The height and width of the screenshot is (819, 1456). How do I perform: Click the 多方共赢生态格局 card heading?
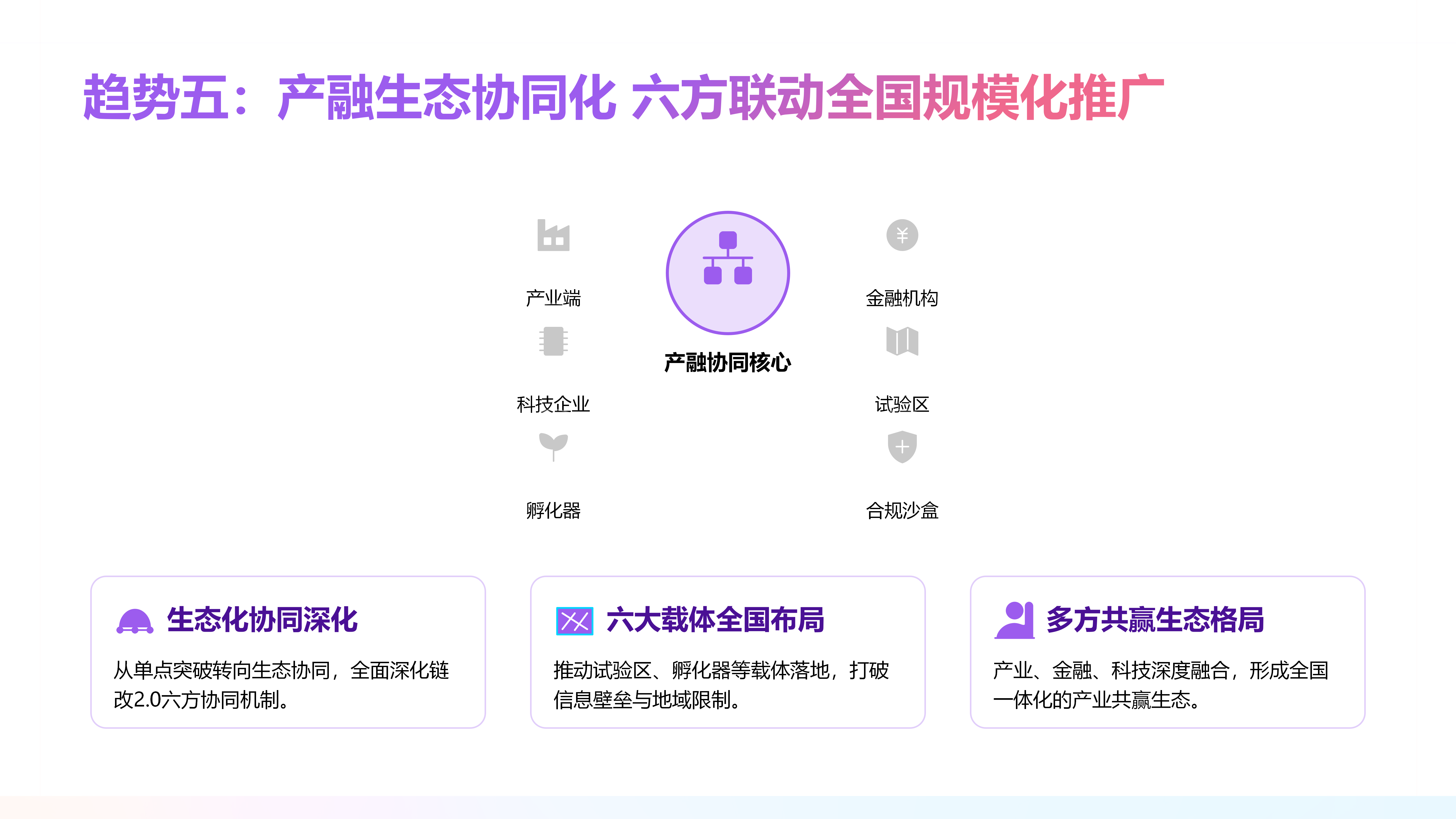tap(1155, 620)
